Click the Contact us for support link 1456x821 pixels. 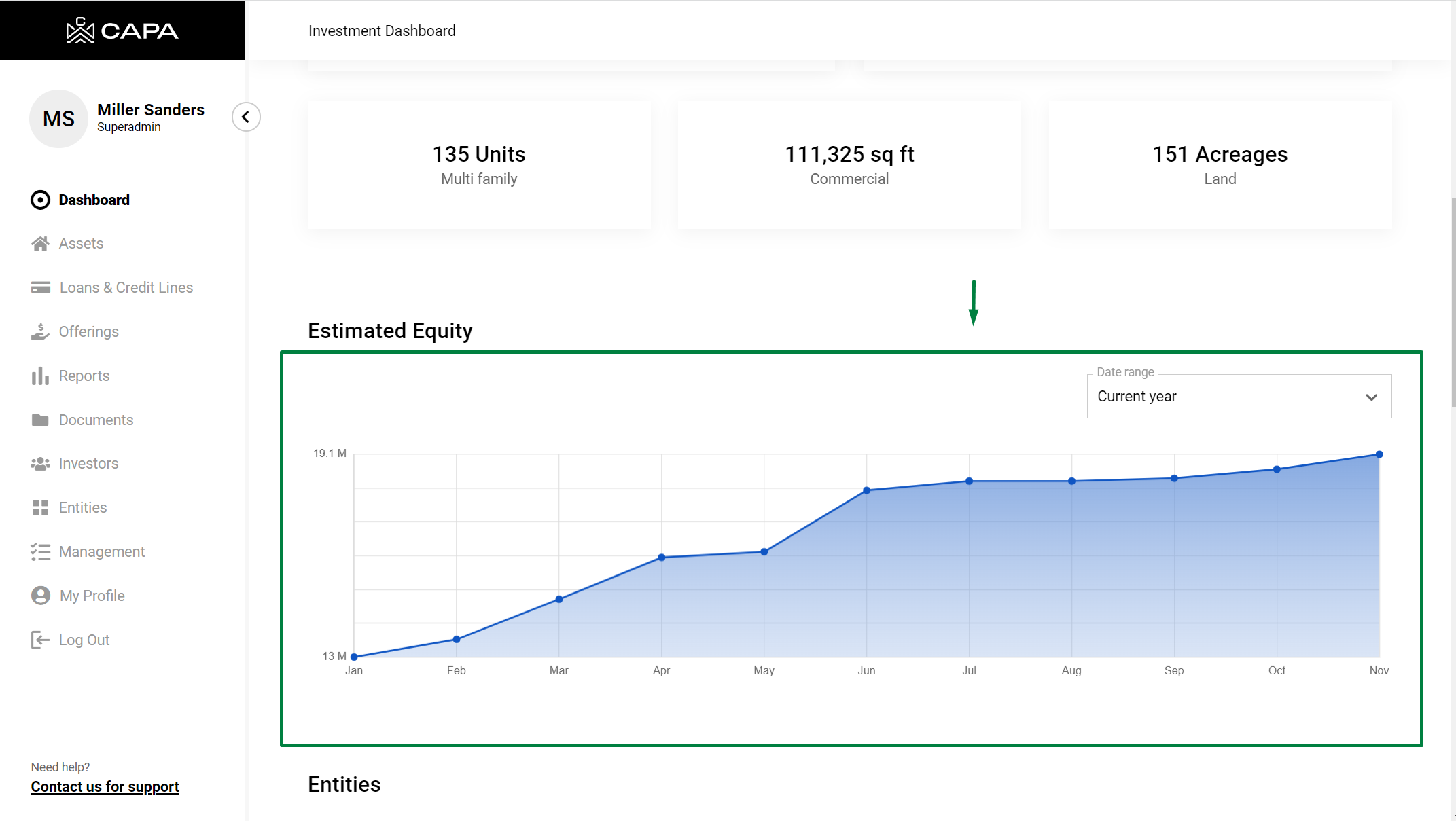click(105, 786)
